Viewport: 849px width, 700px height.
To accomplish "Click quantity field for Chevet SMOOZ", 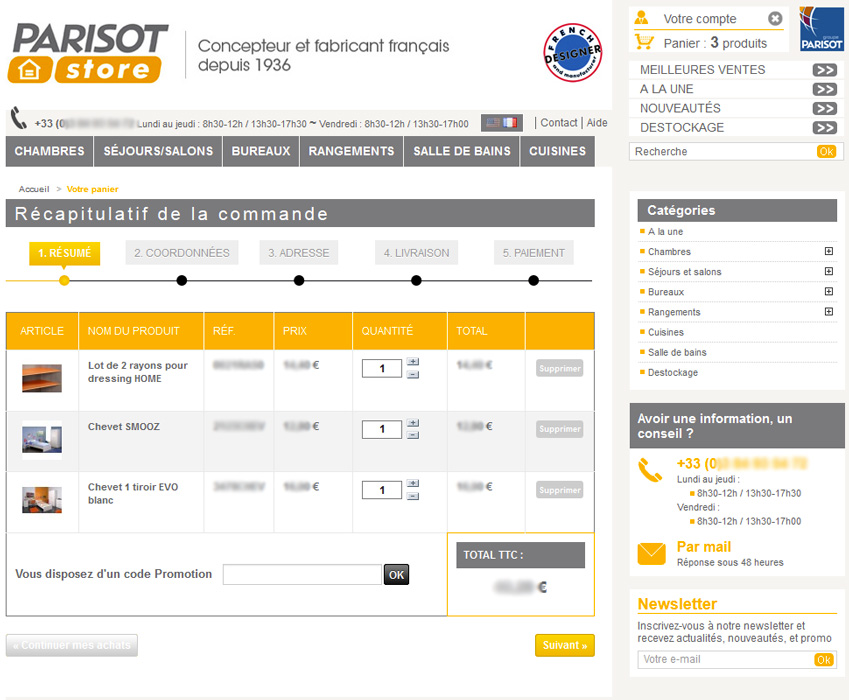I will [x=382, y=429].
